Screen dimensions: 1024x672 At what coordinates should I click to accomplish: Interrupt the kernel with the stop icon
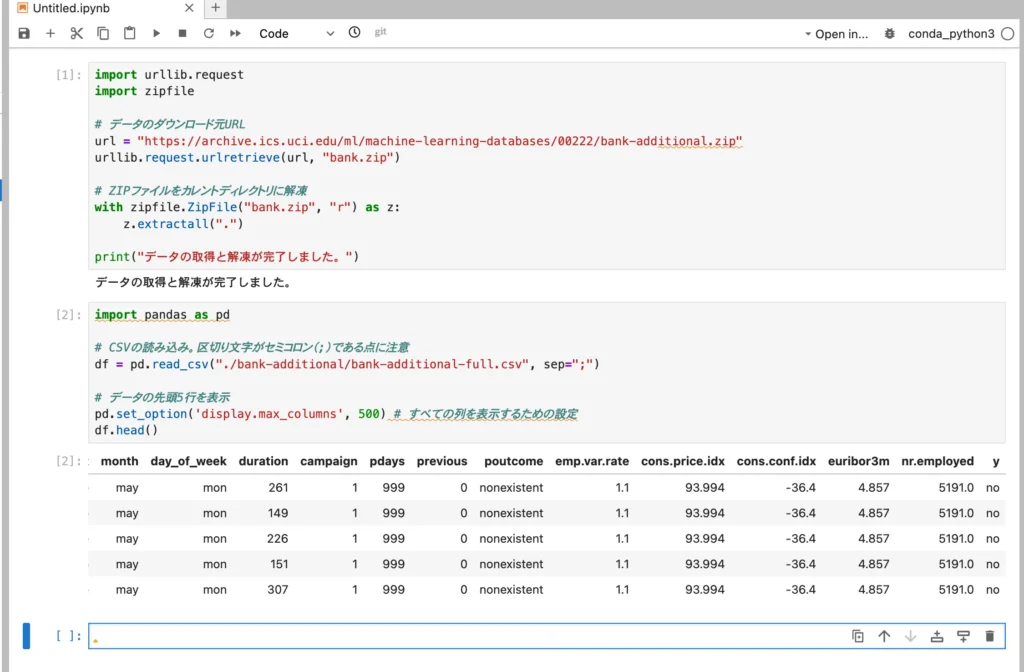coord(182,33)
